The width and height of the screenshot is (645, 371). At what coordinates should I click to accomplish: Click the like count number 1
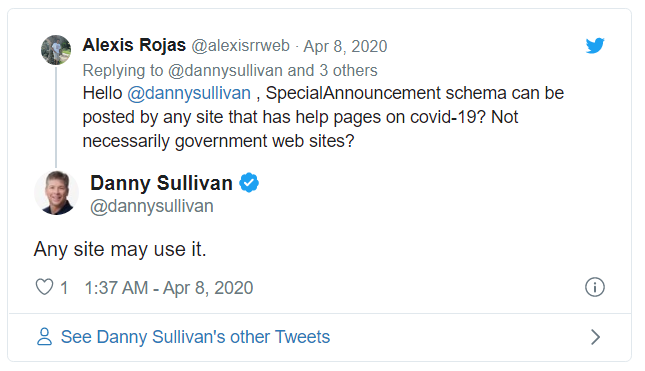click(x=64, y=288)
